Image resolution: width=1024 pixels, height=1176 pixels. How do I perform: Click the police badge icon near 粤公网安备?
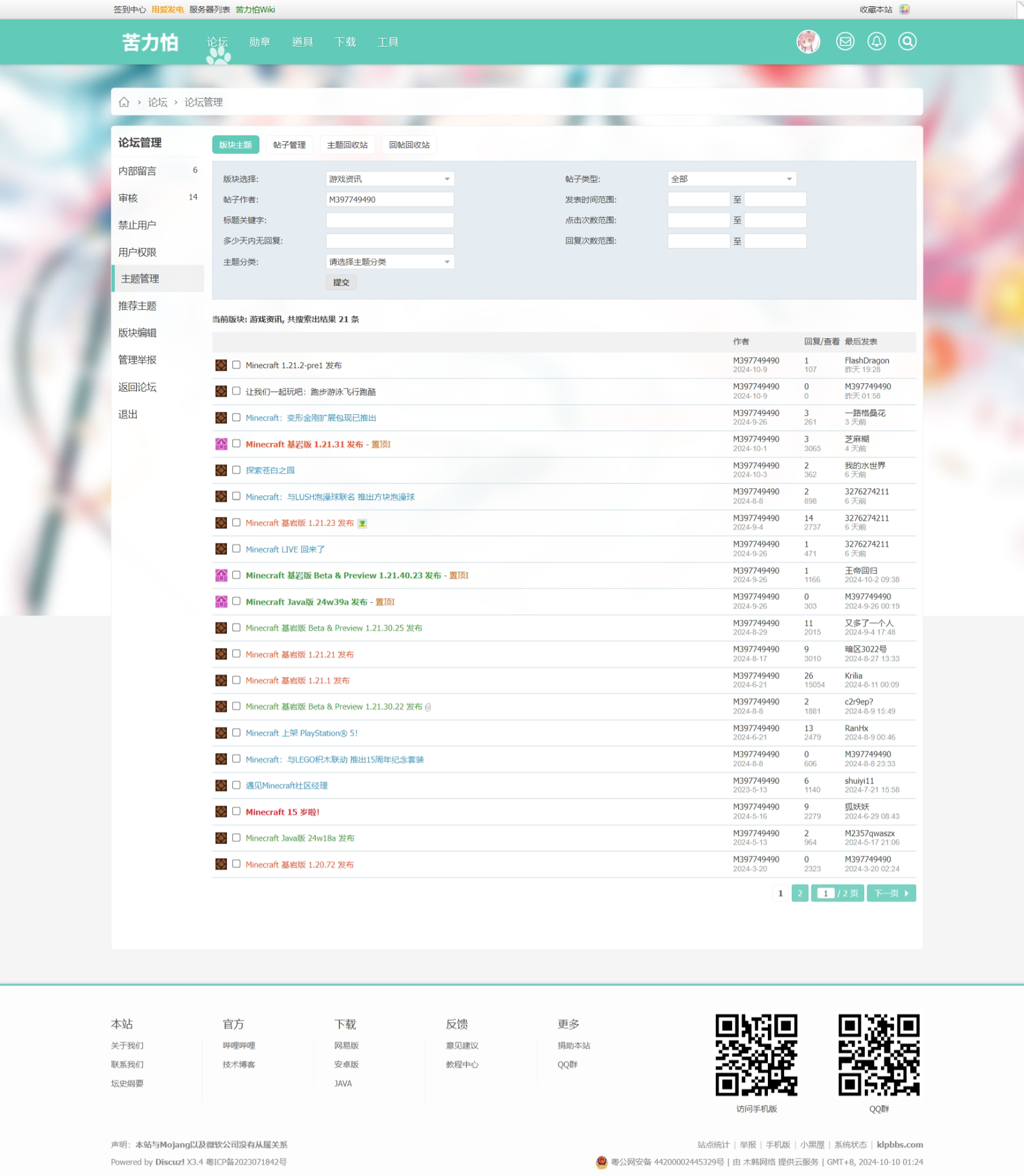pyautogui.click(x=602, y=1162)
